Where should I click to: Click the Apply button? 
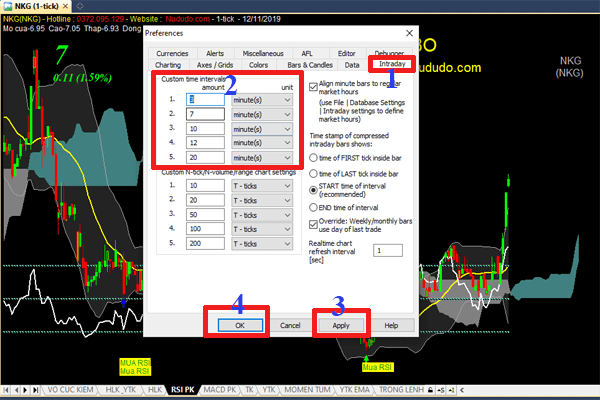tap(341, 325)
